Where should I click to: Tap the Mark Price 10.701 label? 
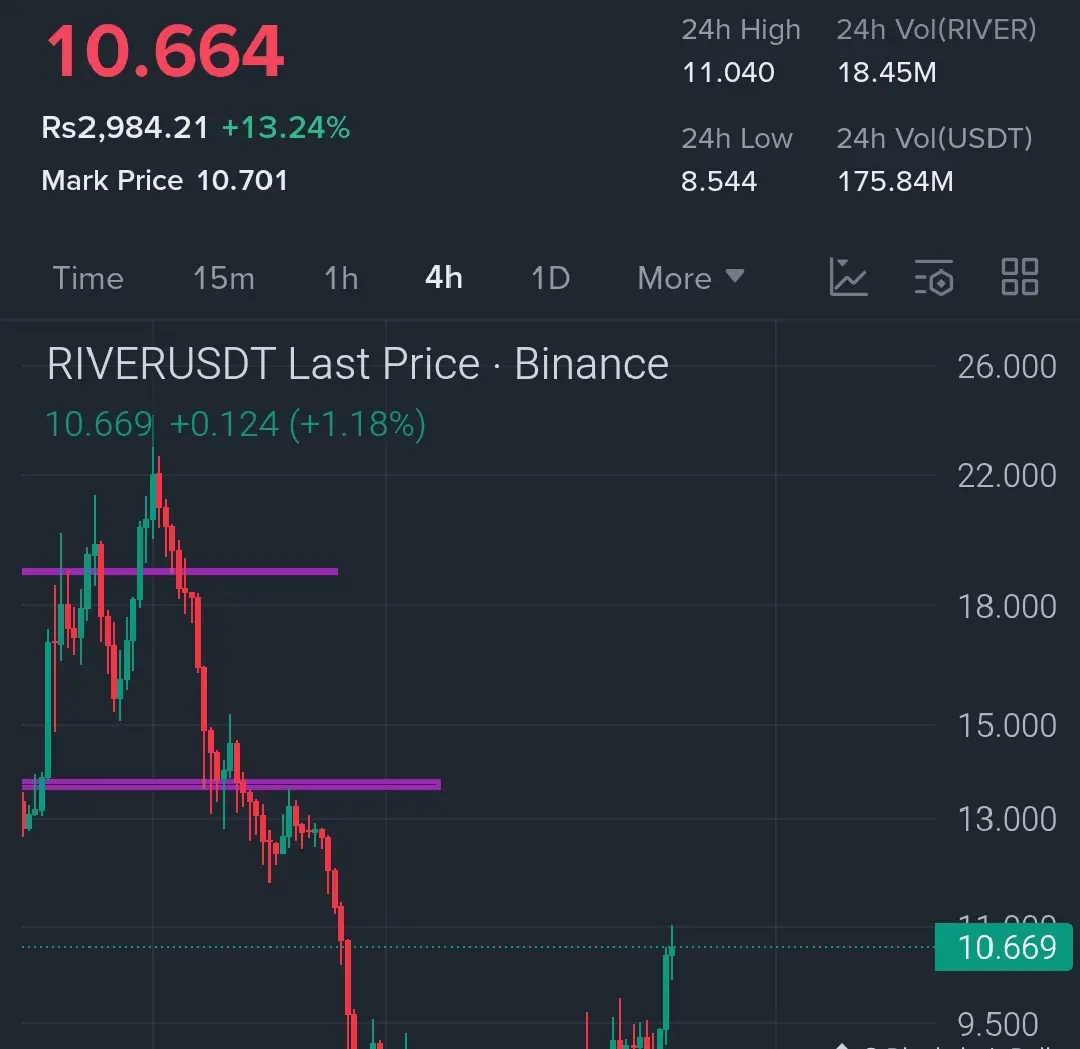[x=164, y=180]
